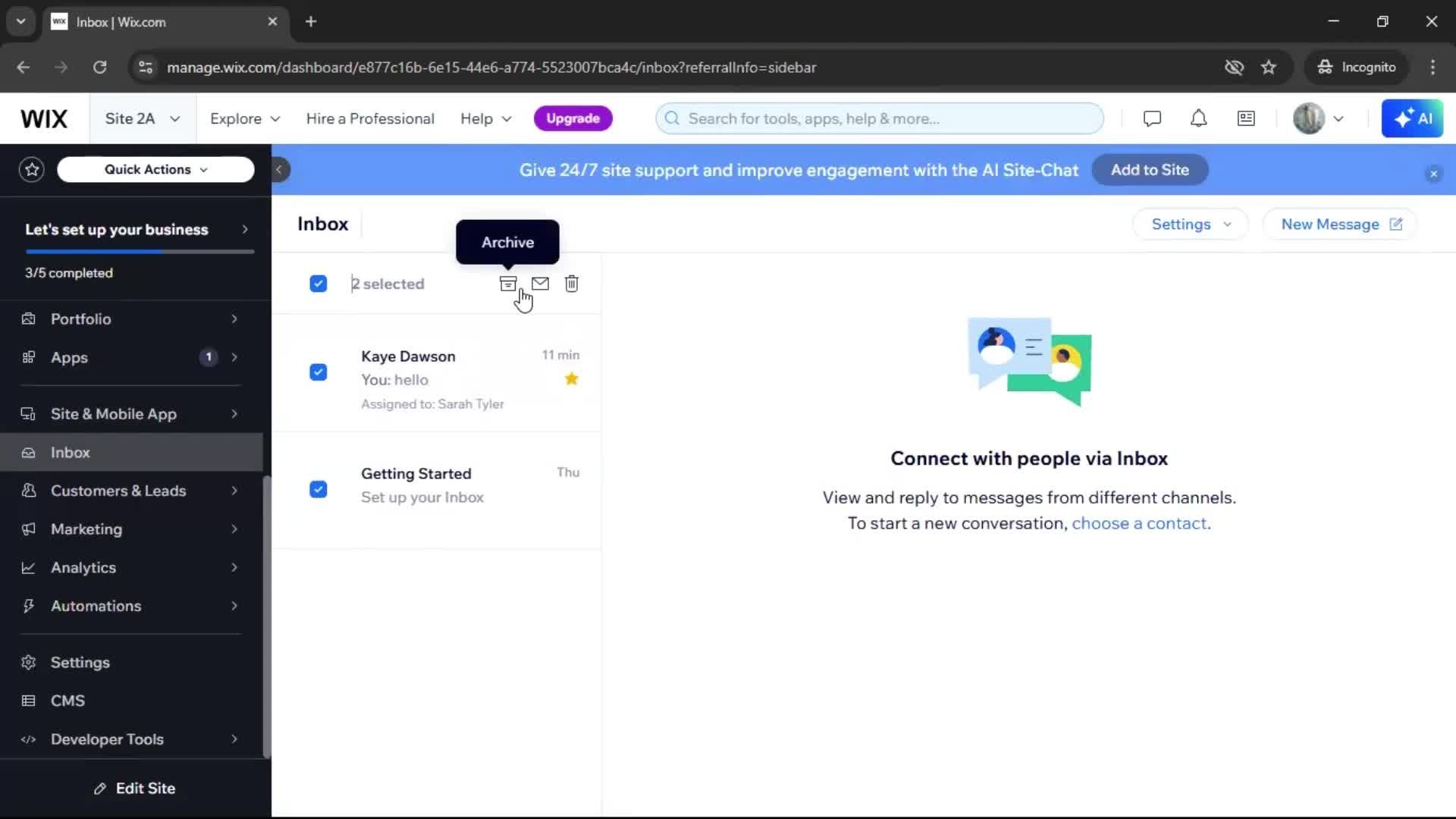Viewport: 1456px width, 819px height.
Task: Open the Inbox Settings dropdown
Action: 1191,224
